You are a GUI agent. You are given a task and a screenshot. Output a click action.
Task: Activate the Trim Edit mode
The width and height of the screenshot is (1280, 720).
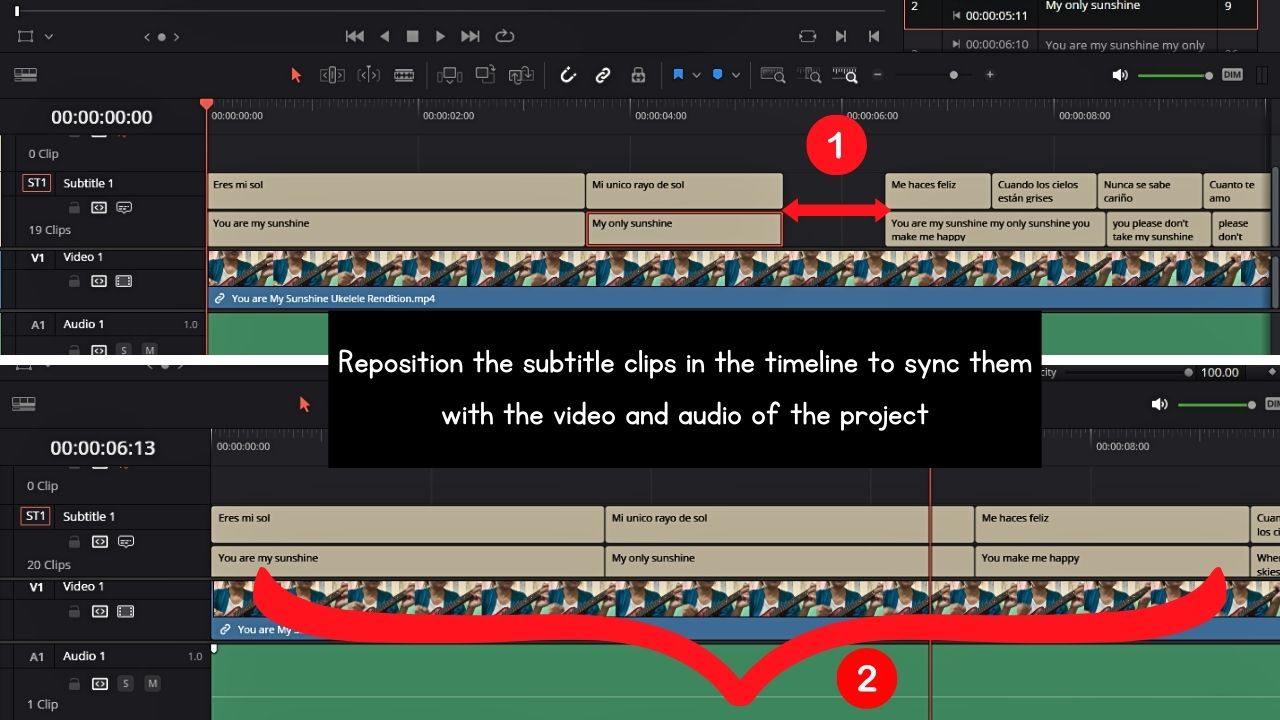tap(333, 75)
